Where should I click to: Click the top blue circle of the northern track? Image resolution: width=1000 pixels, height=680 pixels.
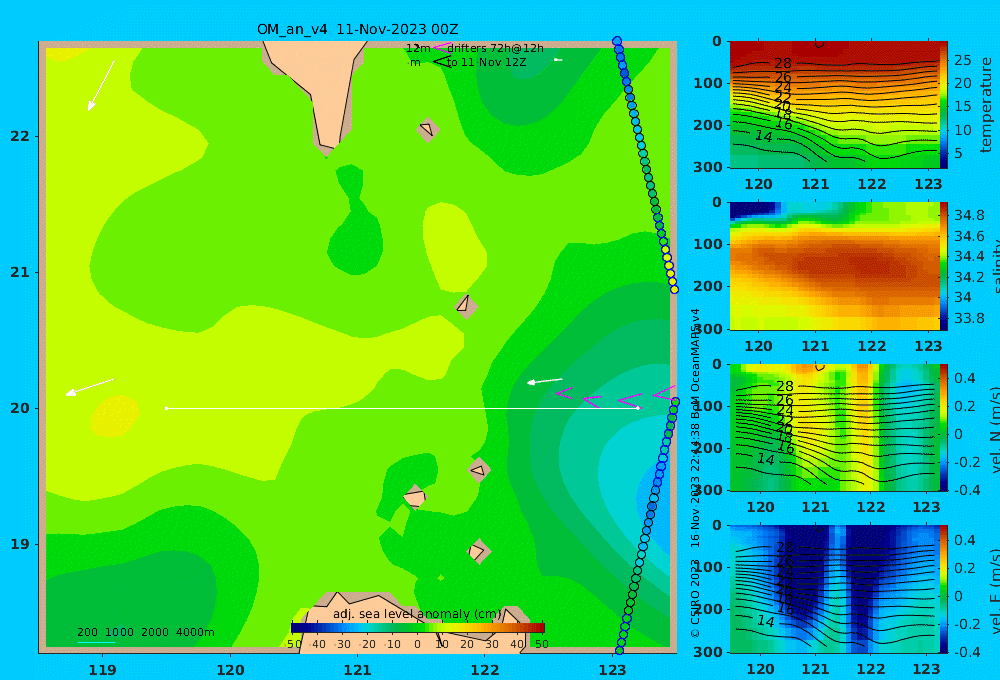click(x=617, y=41)
